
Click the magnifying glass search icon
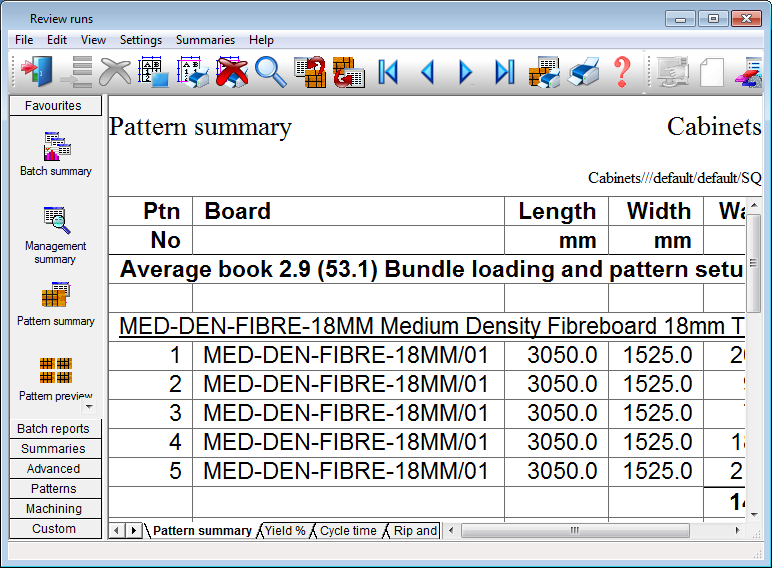pyautogui.click(x=270, y=71)
